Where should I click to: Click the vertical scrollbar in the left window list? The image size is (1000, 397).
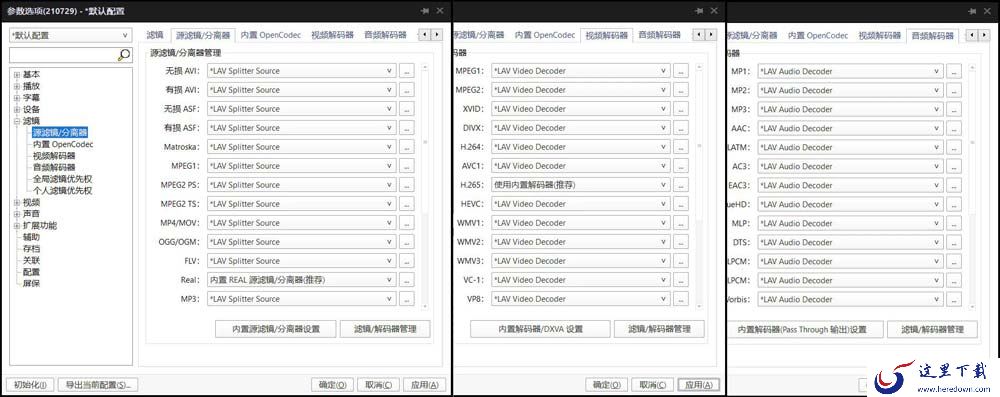click(425, 185)
